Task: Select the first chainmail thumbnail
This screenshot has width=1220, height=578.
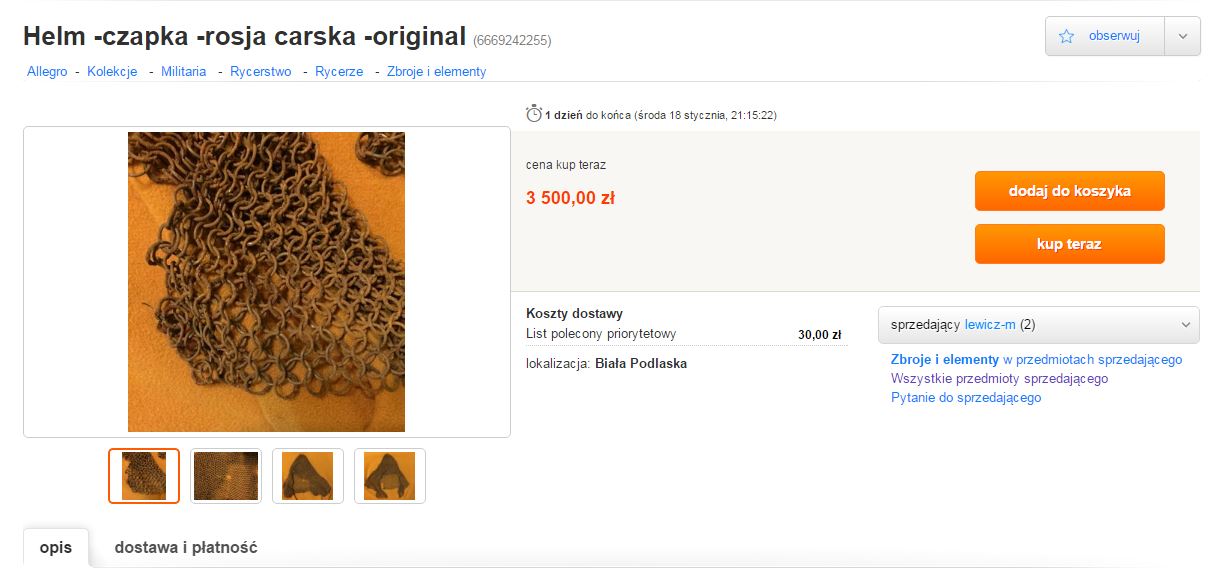Action: tap(144, 476)
